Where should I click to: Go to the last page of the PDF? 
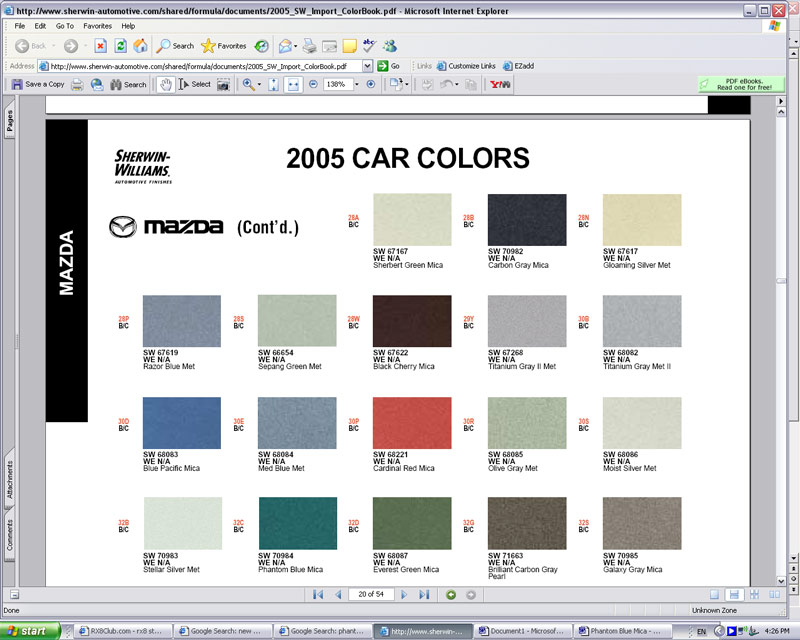[x=424, y=595]
